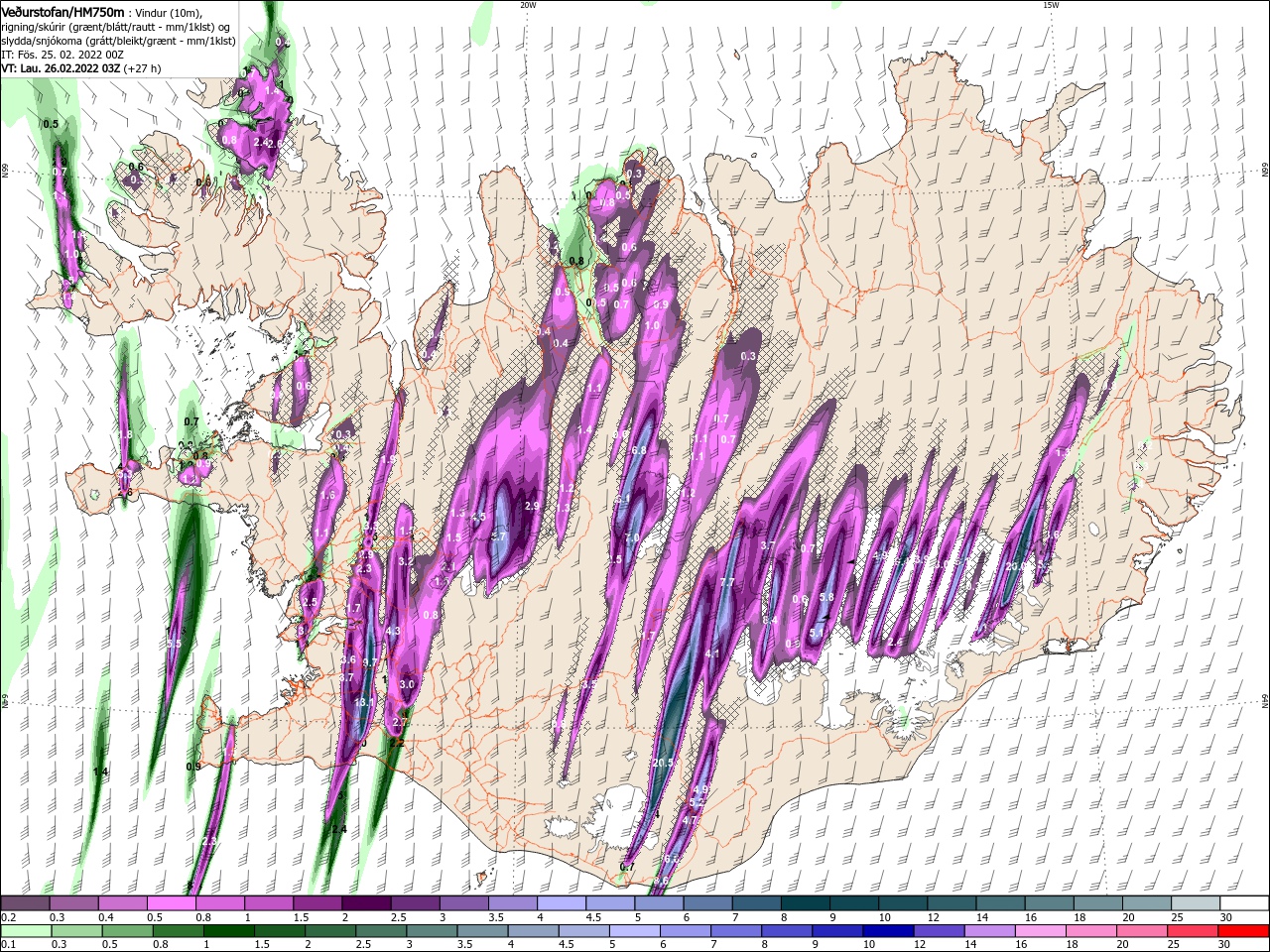This screenshot has width=1270, height=952.
Task: Click the 15W longitude label
Action: pyautogui.click(x=1051, y=5)
